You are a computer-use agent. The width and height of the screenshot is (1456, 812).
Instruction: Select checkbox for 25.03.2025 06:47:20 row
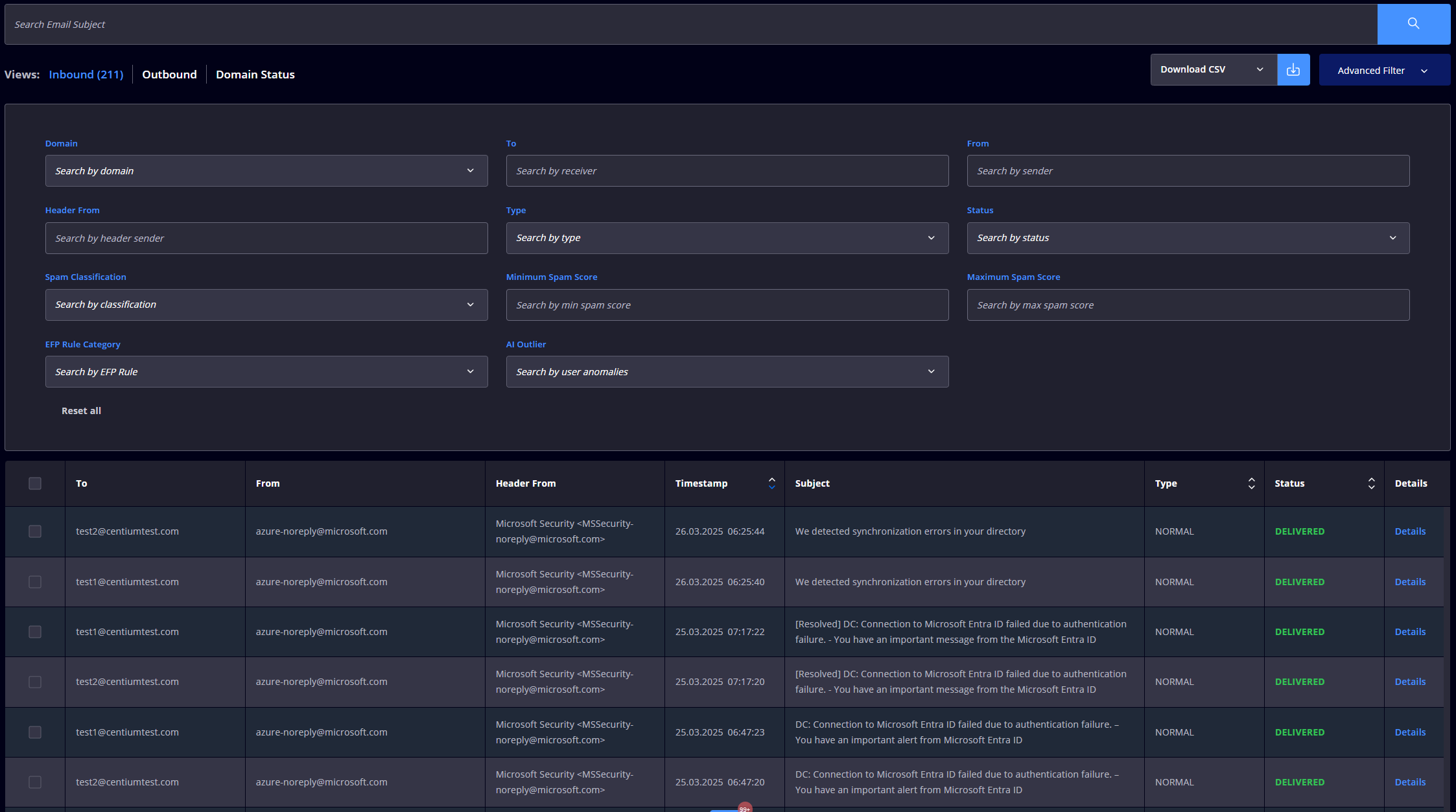[35, 782]
